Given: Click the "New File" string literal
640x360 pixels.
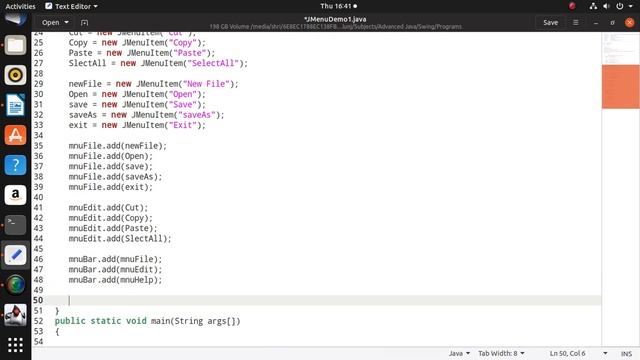Looking at the screenshot, I should tap(206, 84).
